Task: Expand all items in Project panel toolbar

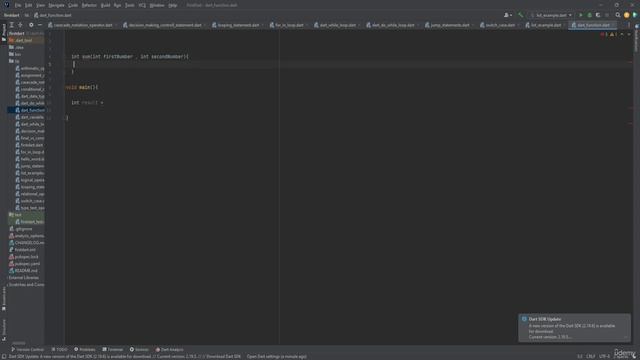Action: [x=12, y=25]
